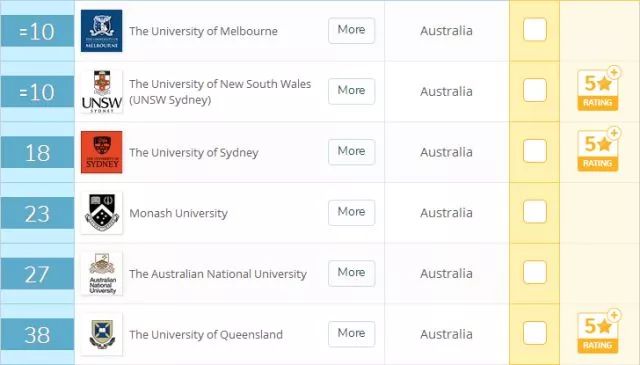Check the compare box for Monash University
The width and height of the screenshot is (640, 365).
535,211
